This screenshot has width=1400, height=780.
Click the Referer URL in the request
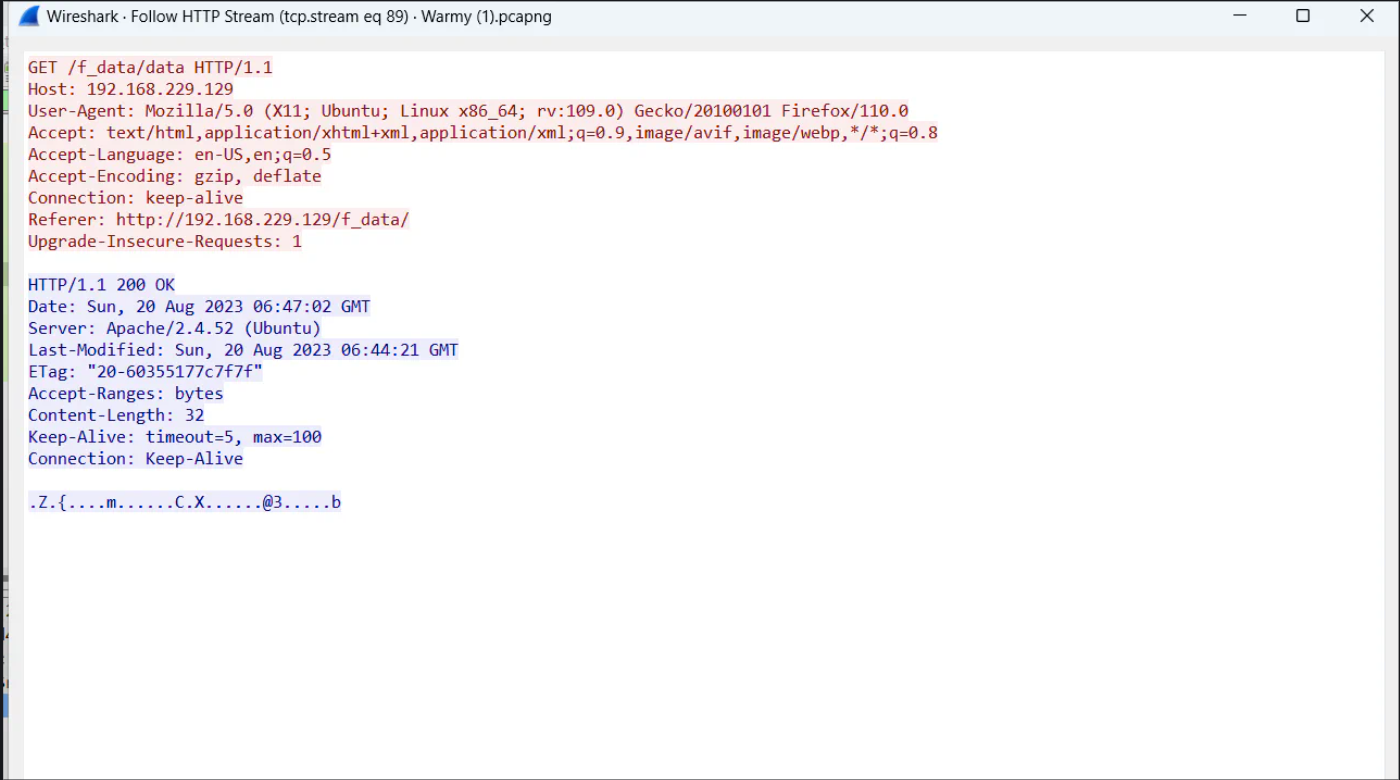click(x=262, y=220)
